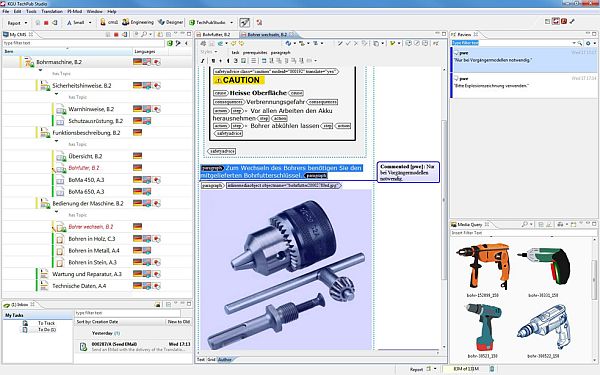Click the garbage collector trash icon in status bar
The image size is (600, 375).
pos(491,369)
